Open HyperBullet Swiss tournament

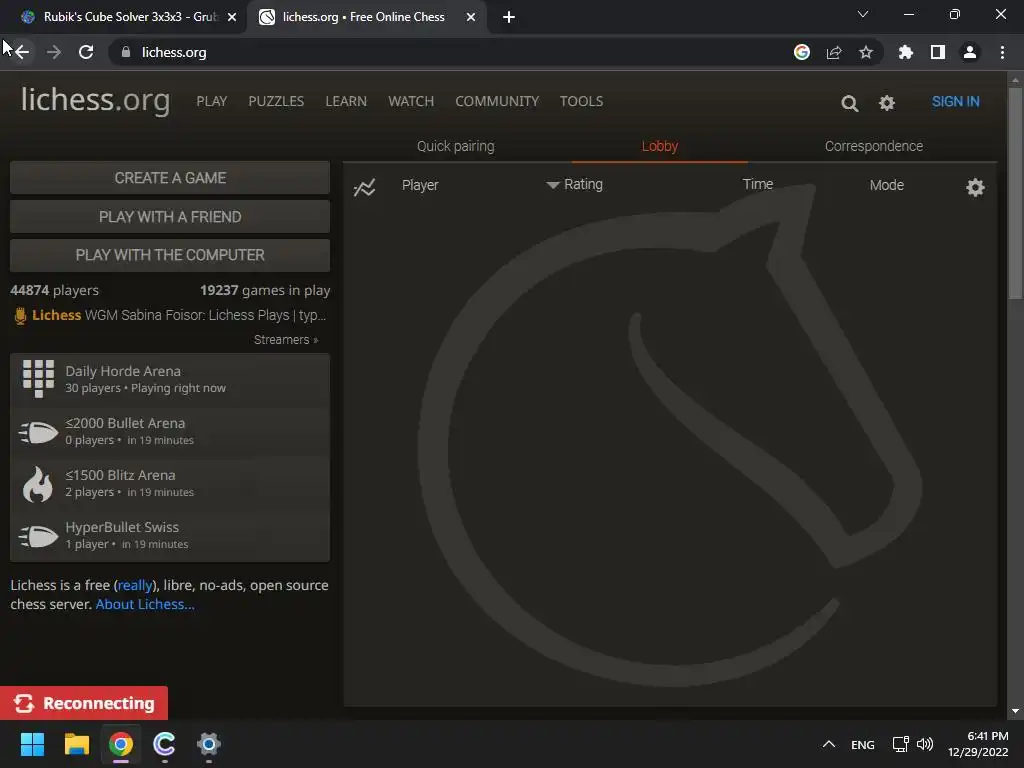[170, 536]
